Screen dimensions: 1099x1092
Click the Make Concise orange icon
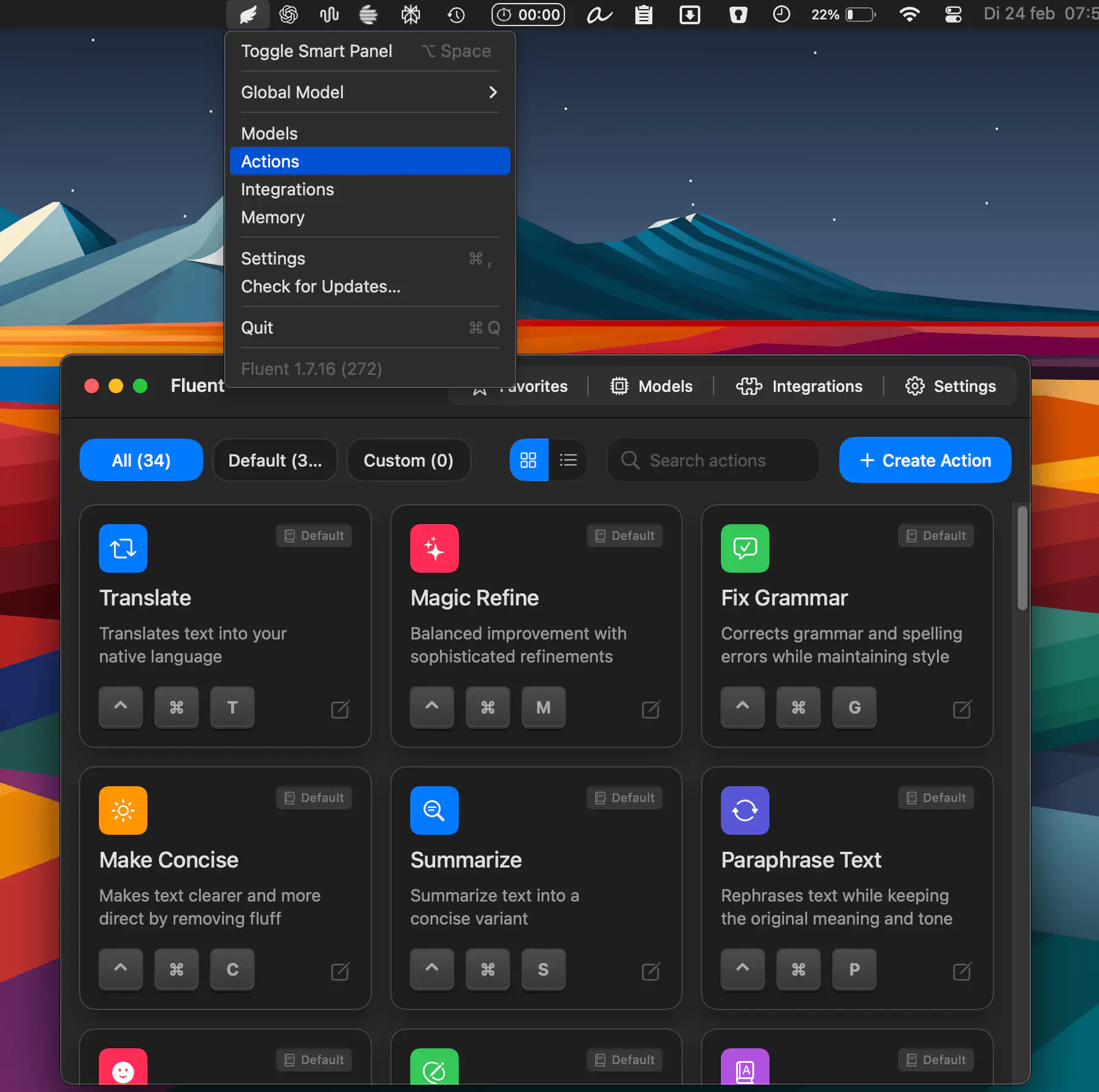pyautogui.click(x=123, y=811)
